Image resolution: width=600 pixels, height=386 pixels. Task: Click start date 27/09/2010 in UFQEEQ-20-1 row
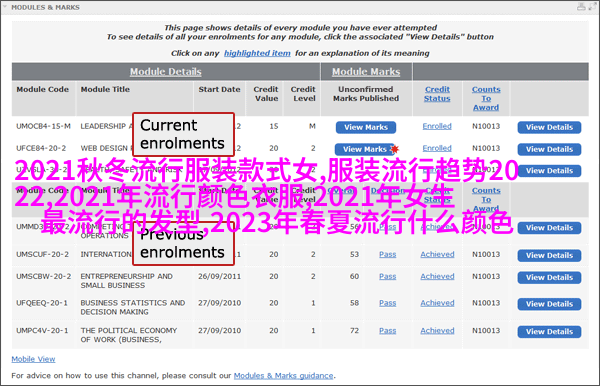tap(219, 303)
